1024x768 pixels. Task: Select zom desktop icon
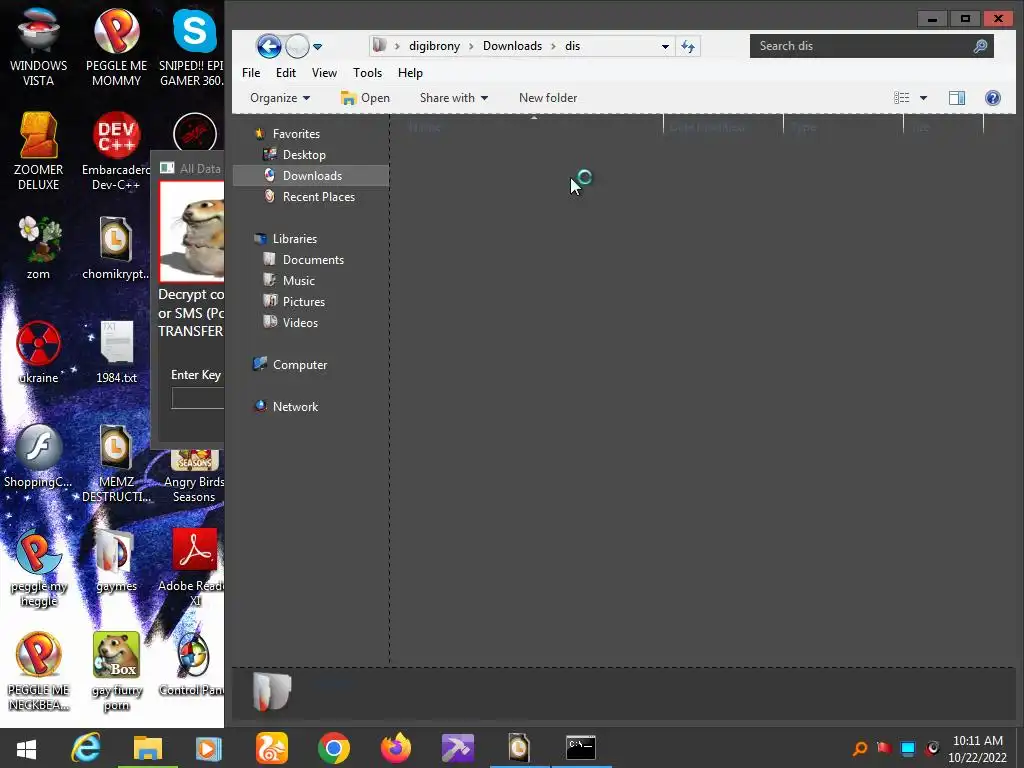coord(38,248)
